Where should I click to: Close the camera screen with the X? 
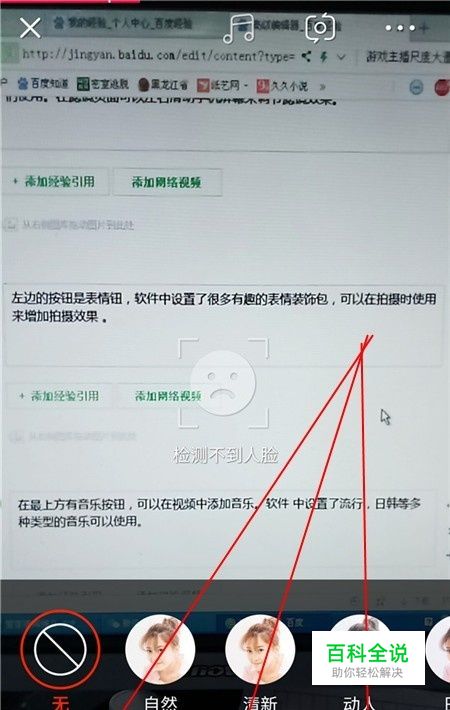[x=30, y=28]
